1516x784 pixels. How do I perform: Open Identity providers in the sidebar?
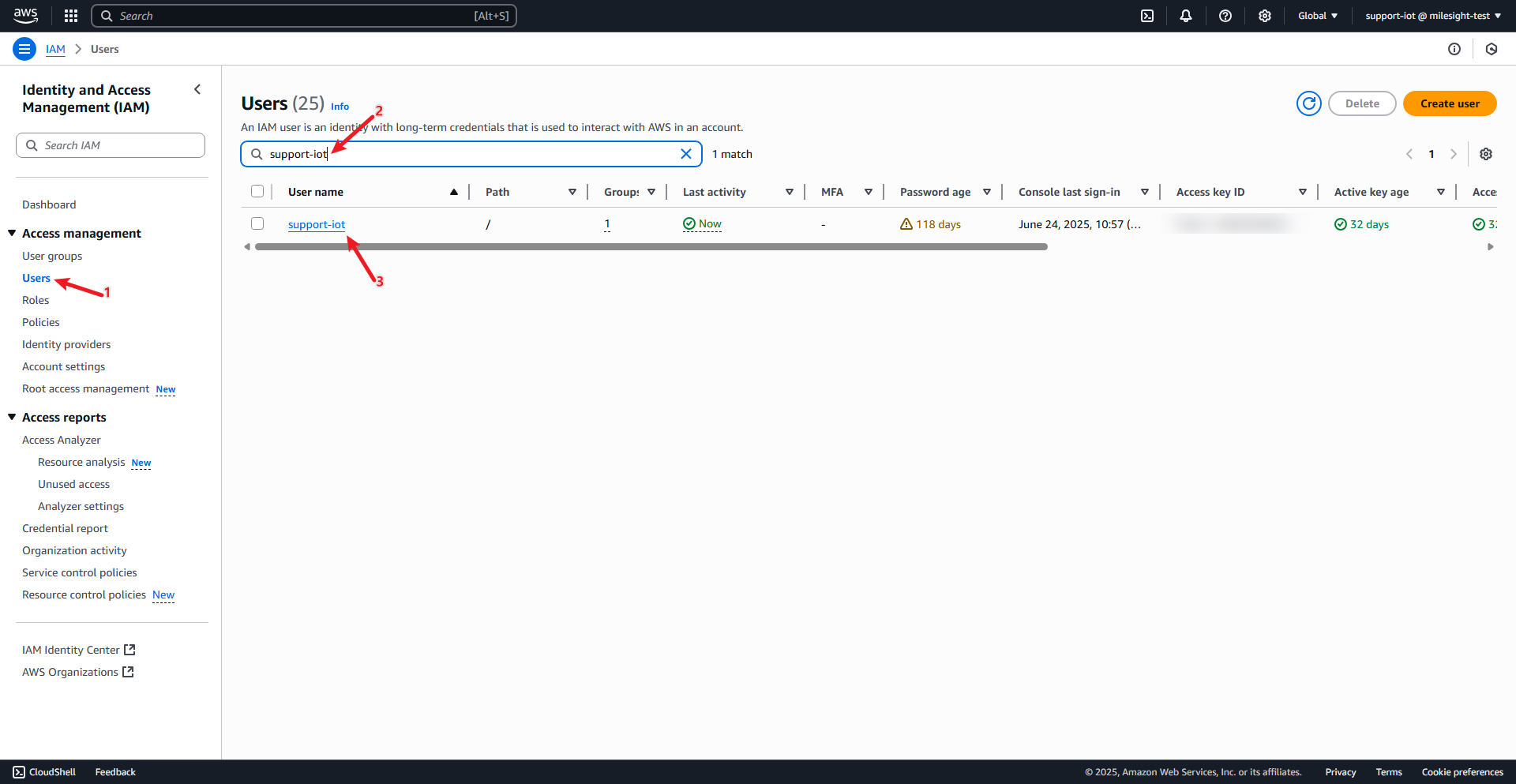(66, 344)
